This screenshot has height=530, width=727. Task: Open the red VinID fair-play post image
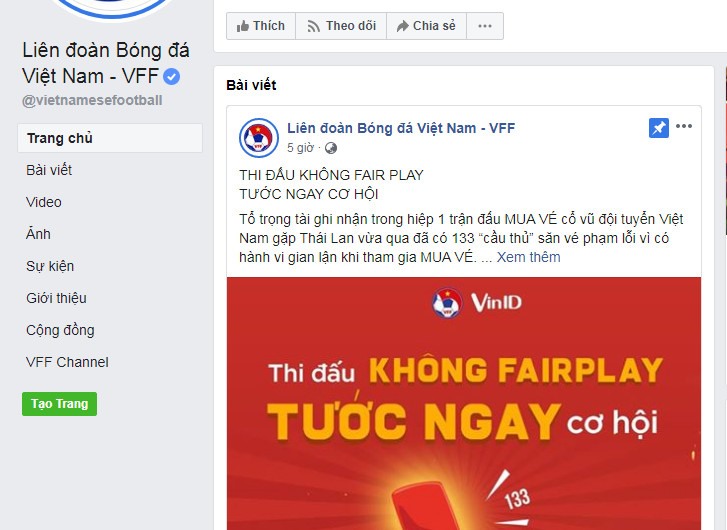[x=464, y=403]
